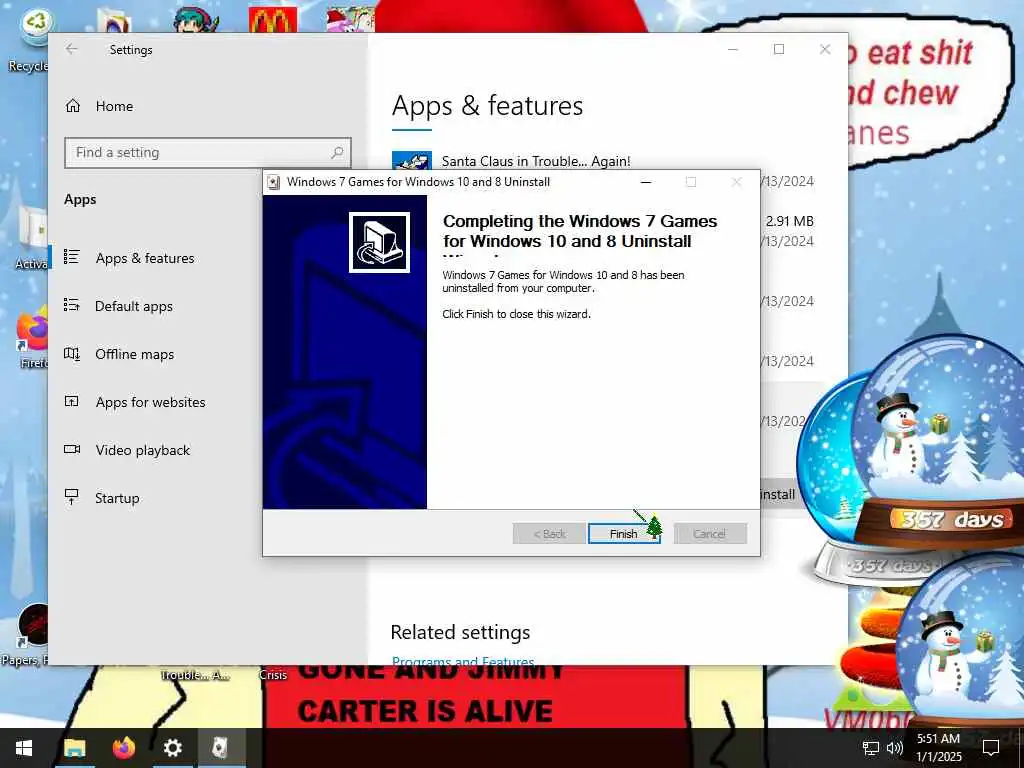1024x768 pixels.
Task: Click the Santa Claus in Trouble app icon
Action: pyautogui.click(x=411, y=161)
